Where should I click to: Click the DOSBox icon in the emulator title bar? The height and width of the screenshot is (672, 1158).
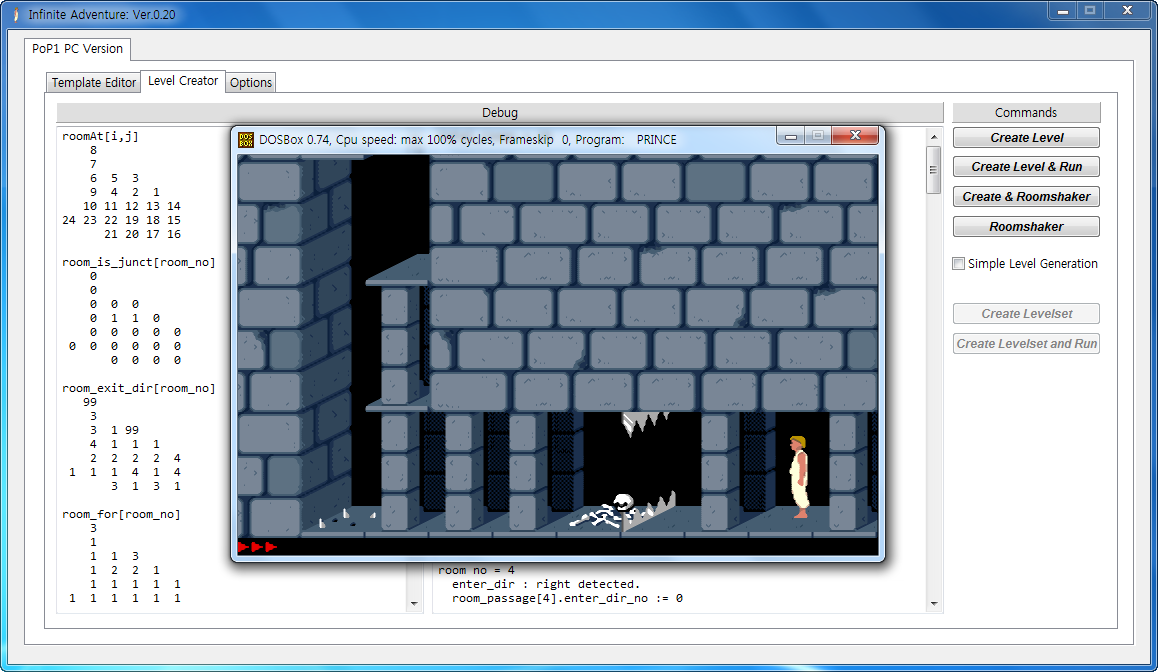pyautogui.click(x=246, y=140)
